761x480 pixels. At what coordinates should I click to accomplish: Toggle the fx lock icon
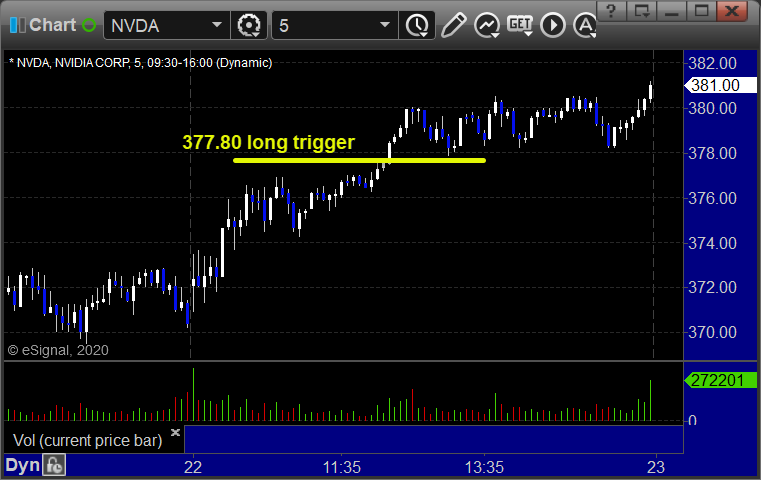[54, 465]
